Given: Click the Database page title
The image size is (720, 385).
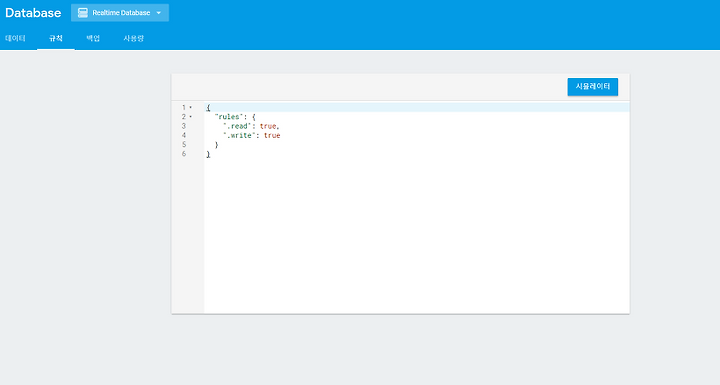Looking at the screenshot, I should coord(33,13).
